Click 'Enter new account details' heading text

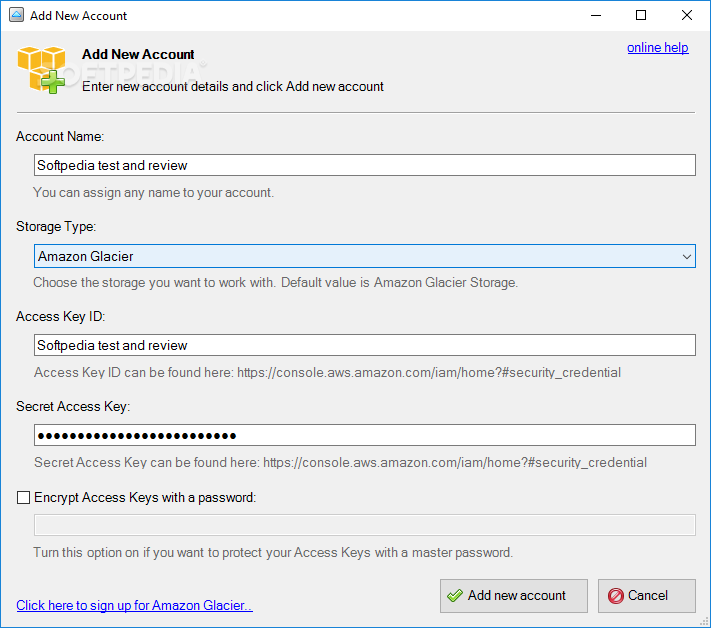(233, 86)
